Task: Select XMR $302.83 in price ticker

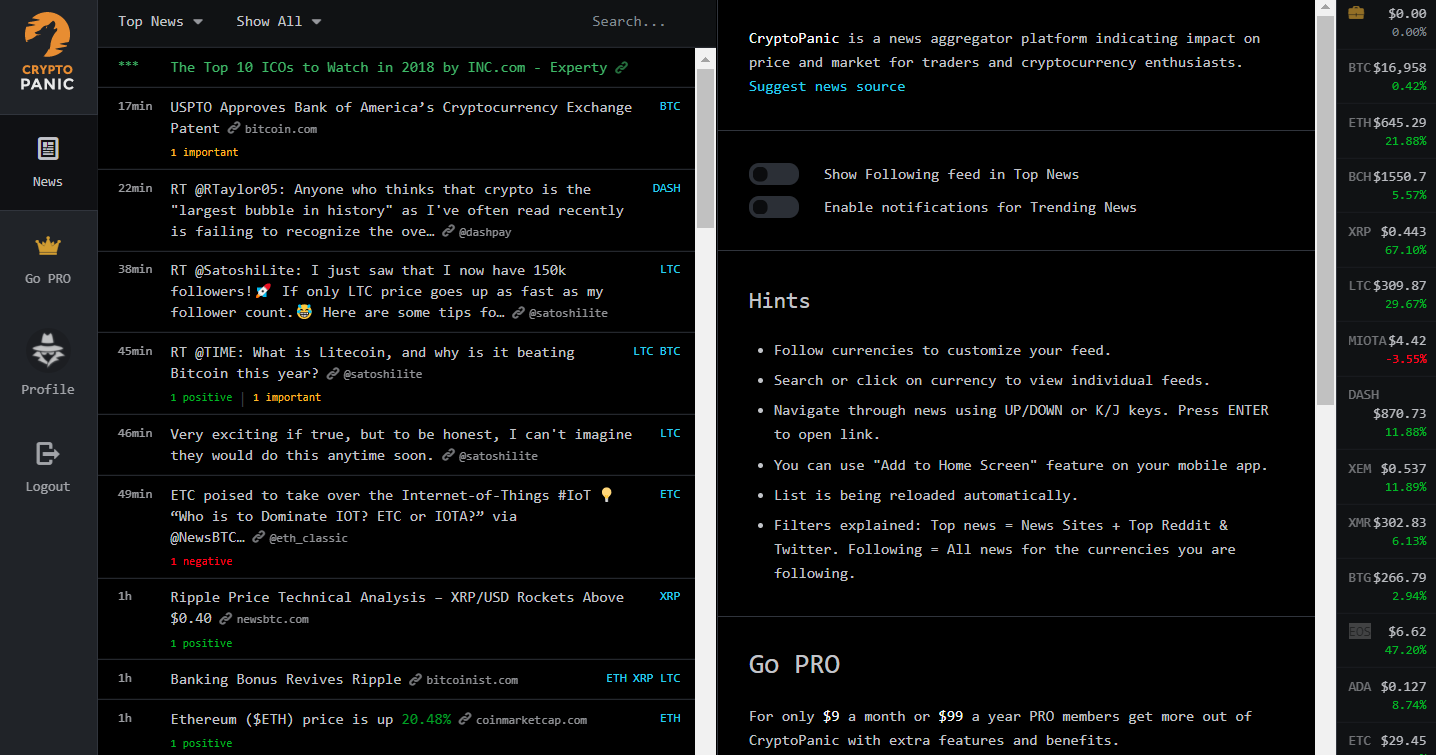Action: tap(1386, 531)
